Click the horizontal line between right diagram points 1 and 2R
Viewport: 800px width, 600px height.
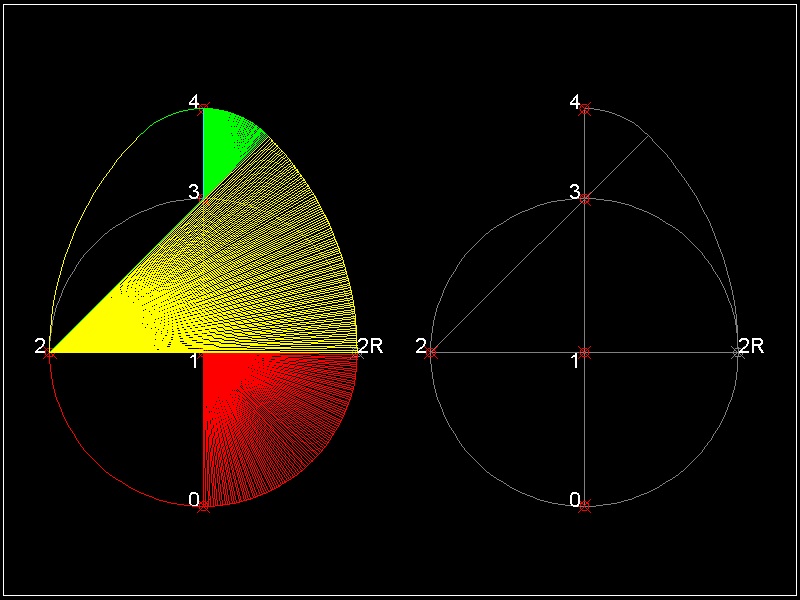[x=660, y=352]
